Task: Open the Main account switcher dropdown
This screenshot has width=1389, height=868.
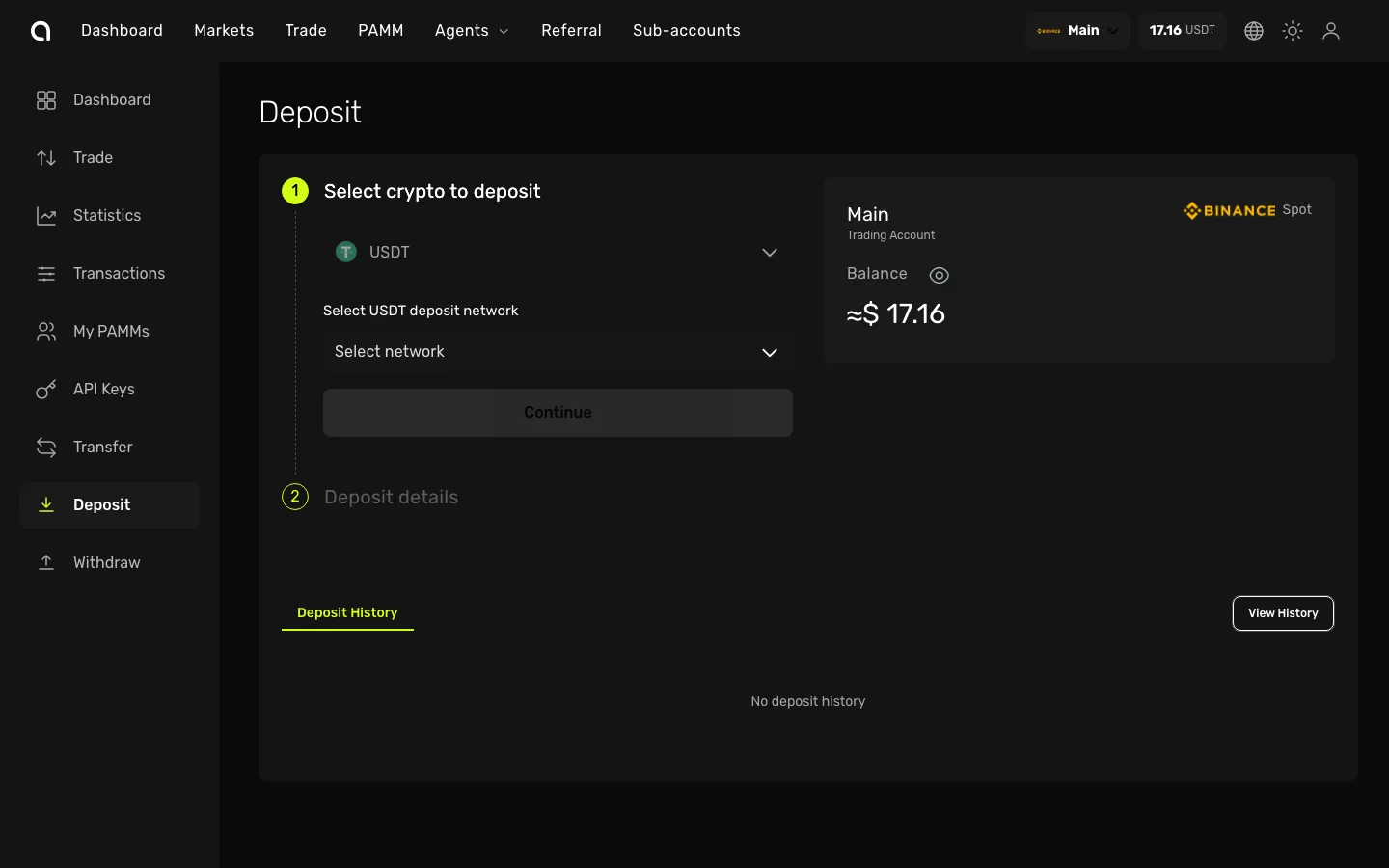Action: tap(1077, 31)
